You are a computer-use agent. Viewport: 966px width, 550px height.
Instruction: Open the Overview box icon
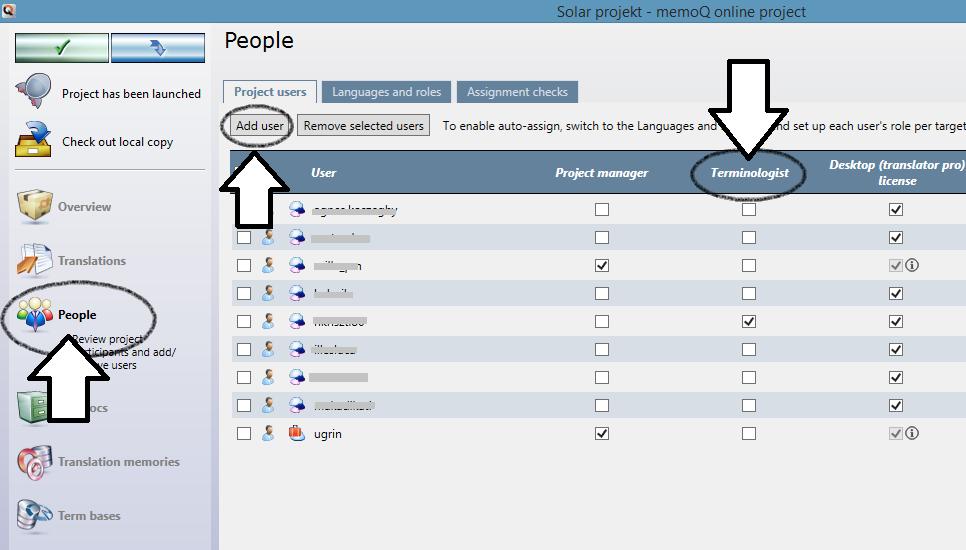pyautogui.click(x=34, y=205)
